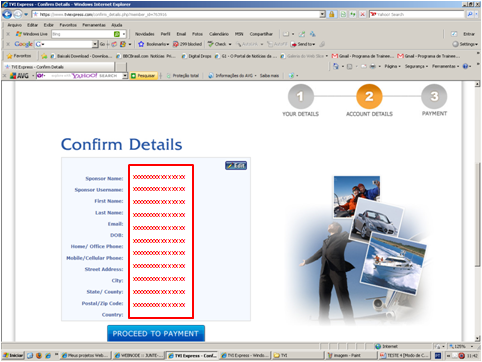Open the Bookmarks star in Google toolbar
The height and width of the screenshot is (362, 482).
[x=141, y=44]
